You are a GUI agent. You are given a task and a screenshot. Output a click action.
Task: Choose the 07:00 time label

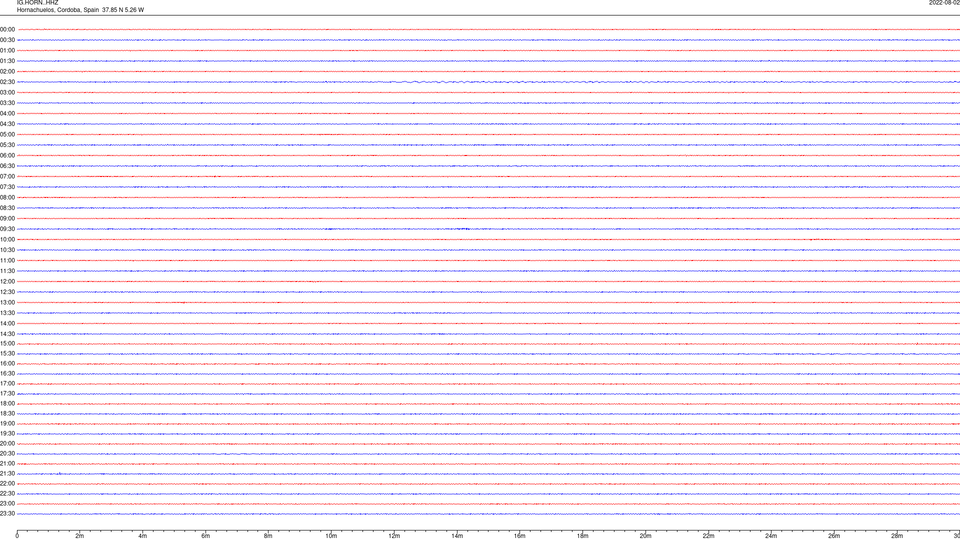(x=7, y=176)
